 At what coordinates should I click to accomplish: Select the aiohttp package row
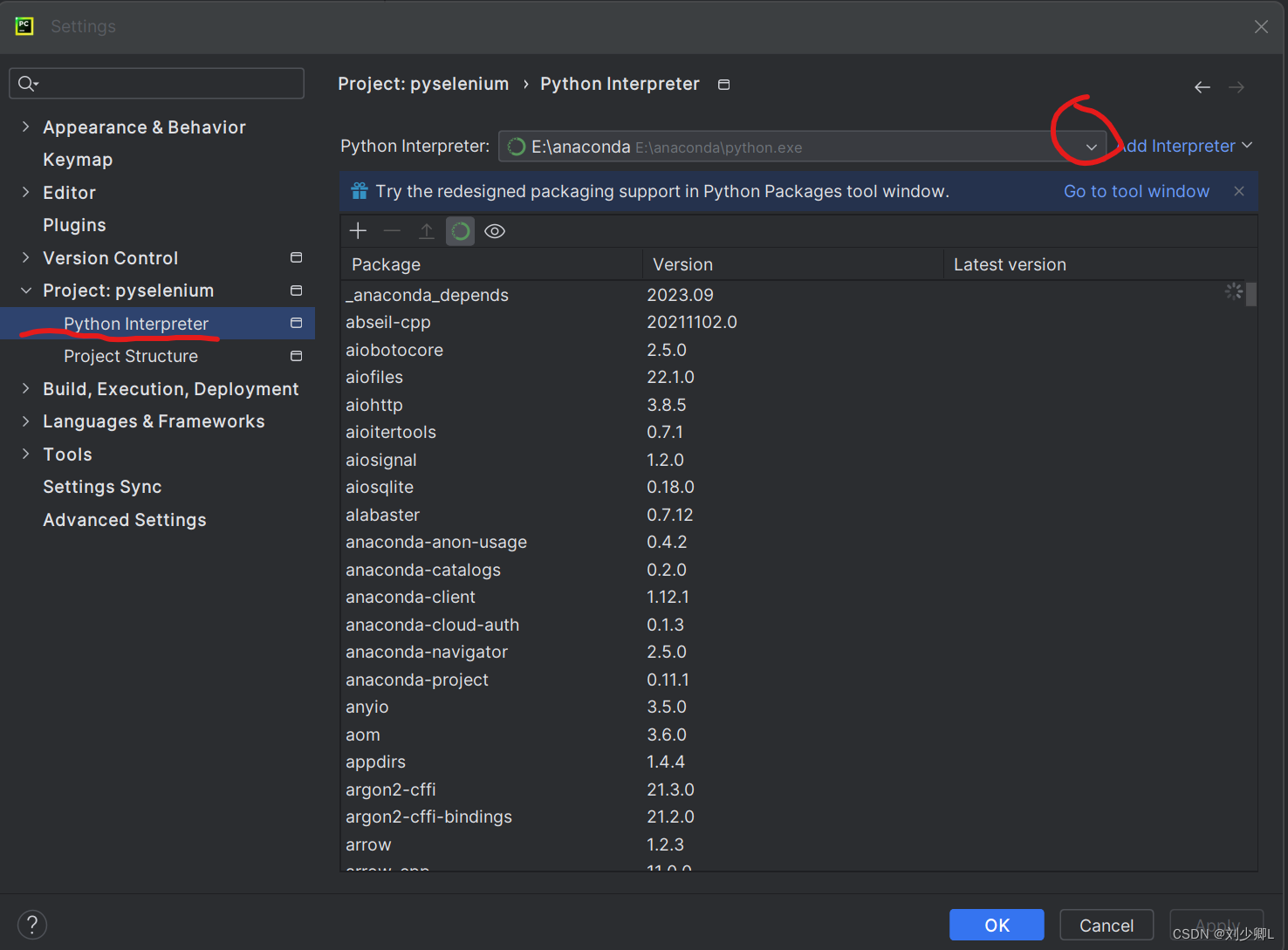coord(792,405)
